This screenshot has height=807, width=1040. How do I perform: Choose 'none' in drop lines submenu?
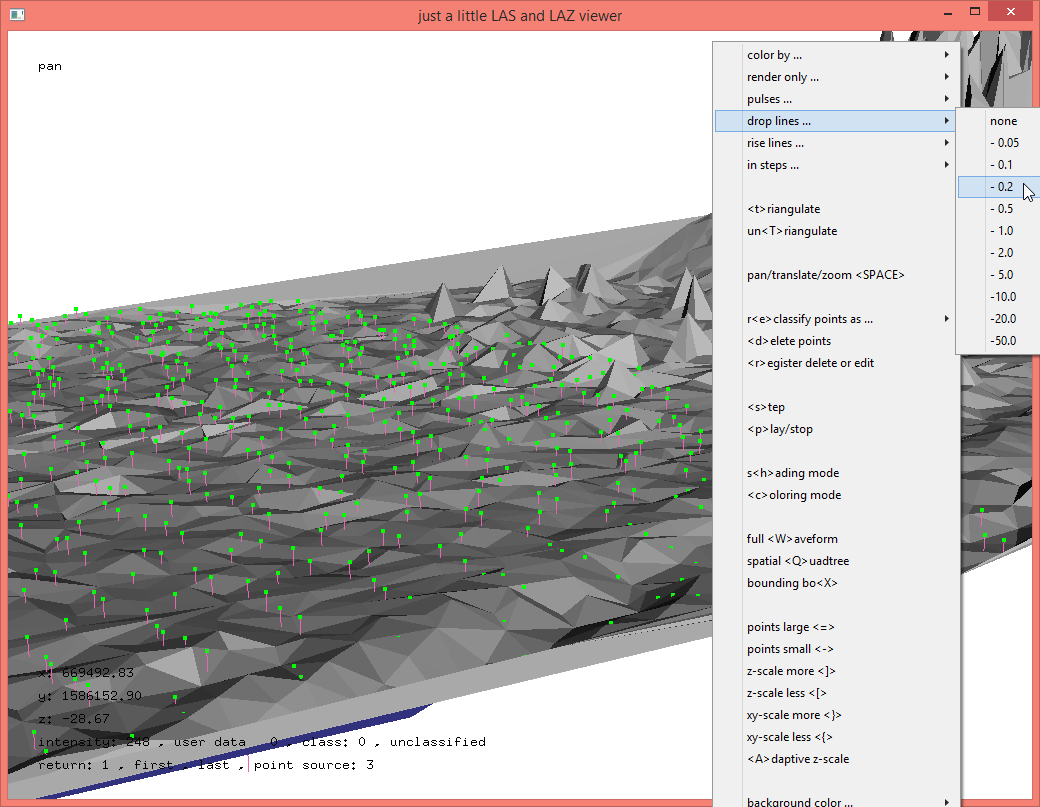pyautogui.click(x=1003, y=121)
